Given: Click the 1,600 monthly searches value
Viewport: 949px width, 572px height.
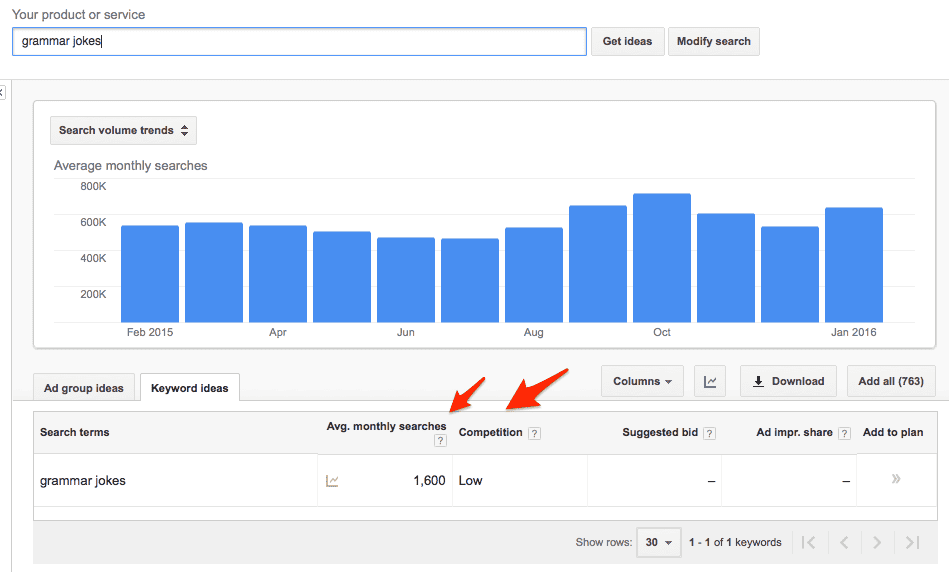Looking at the screenshot, I should coord(429,481).
